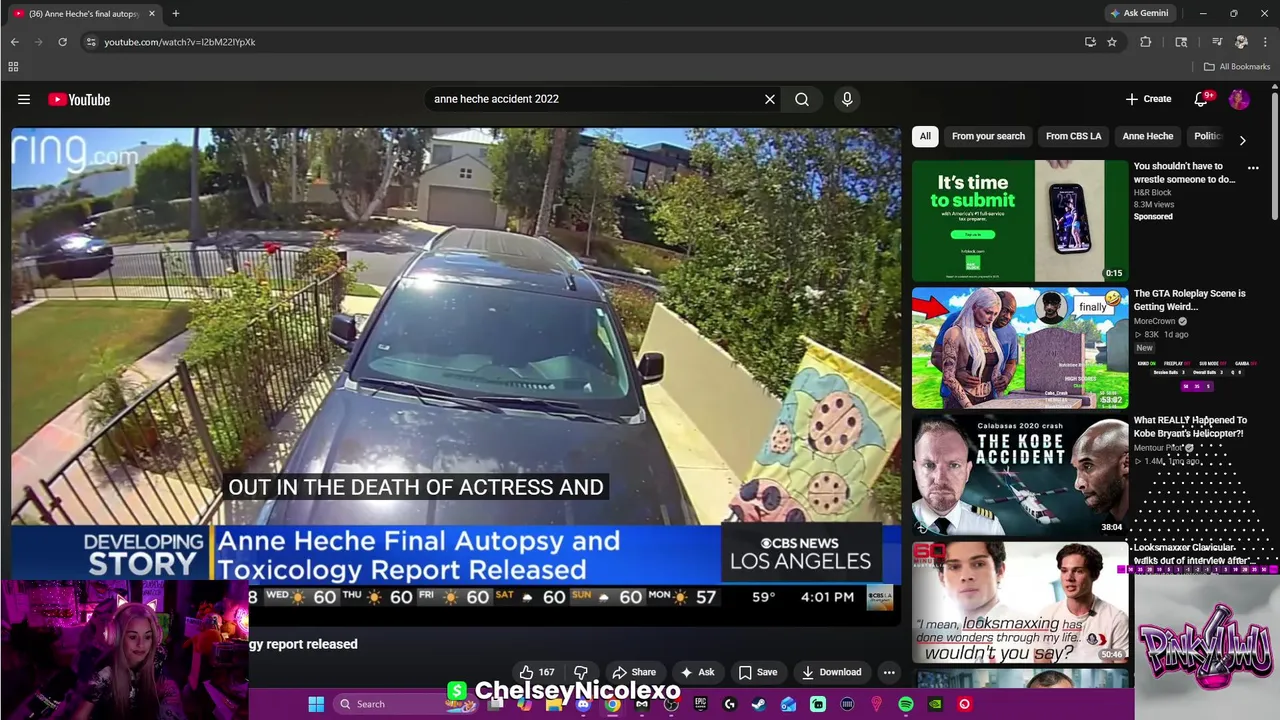
Task: Open the All Bookmarks folder
Action: 1237,67
